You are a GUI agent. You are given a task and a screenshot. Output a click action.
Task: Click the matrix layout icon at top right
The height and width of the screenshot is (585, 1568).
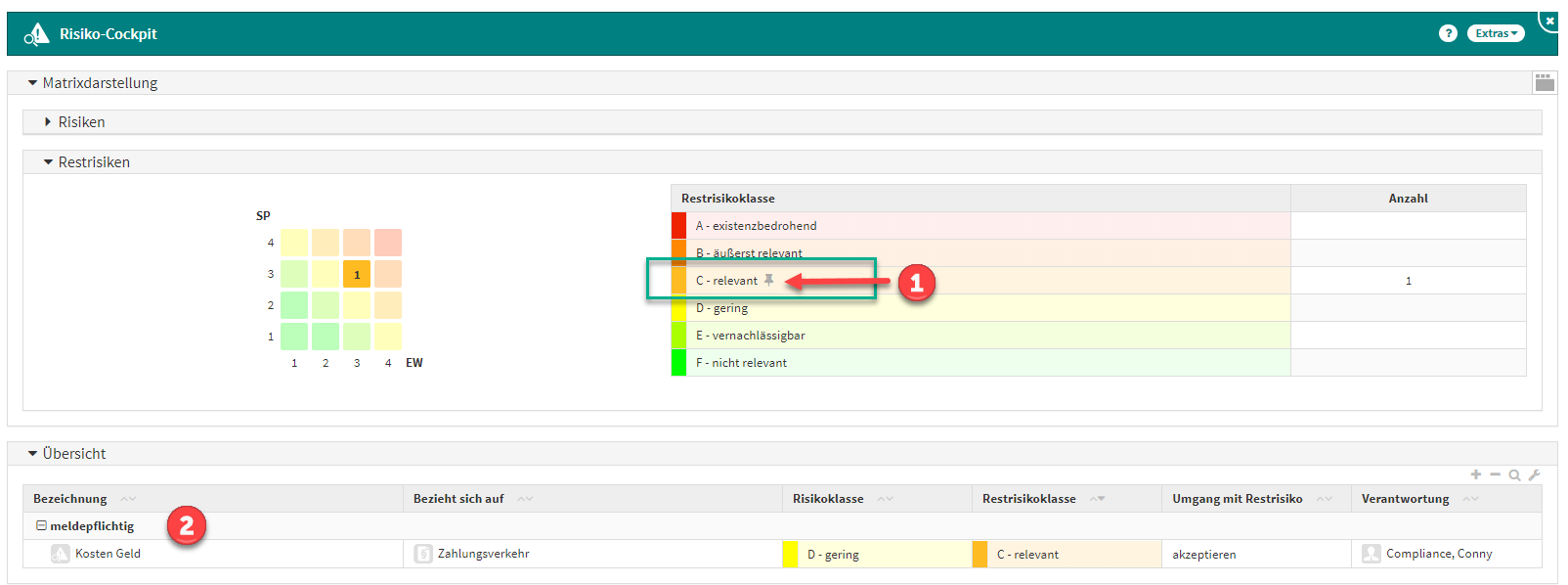pos(1545,83)
